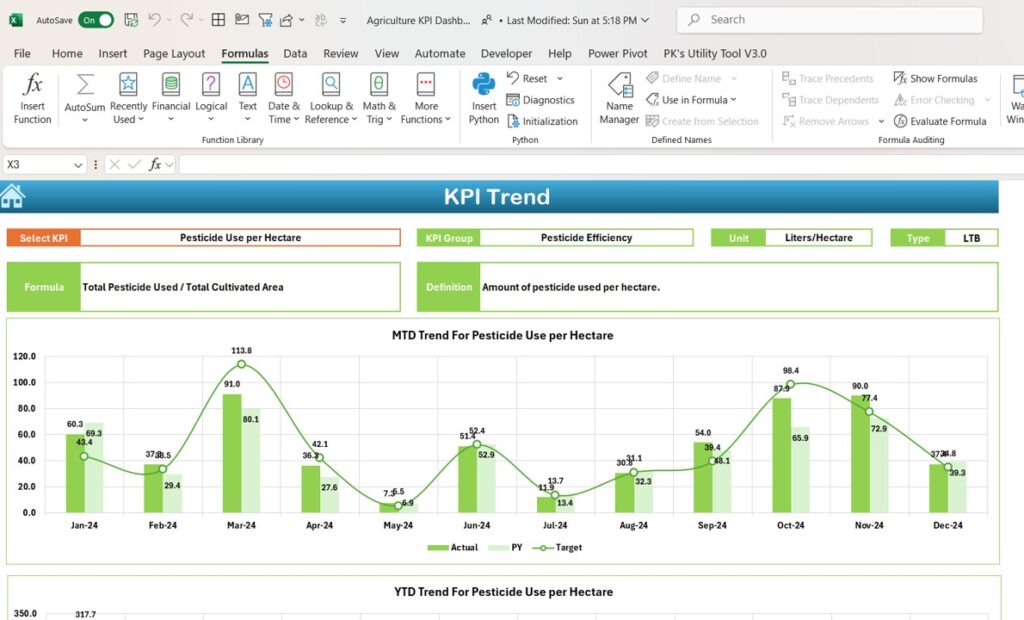
Task: Toggle the AutoSave switch off
Action: 96,20
